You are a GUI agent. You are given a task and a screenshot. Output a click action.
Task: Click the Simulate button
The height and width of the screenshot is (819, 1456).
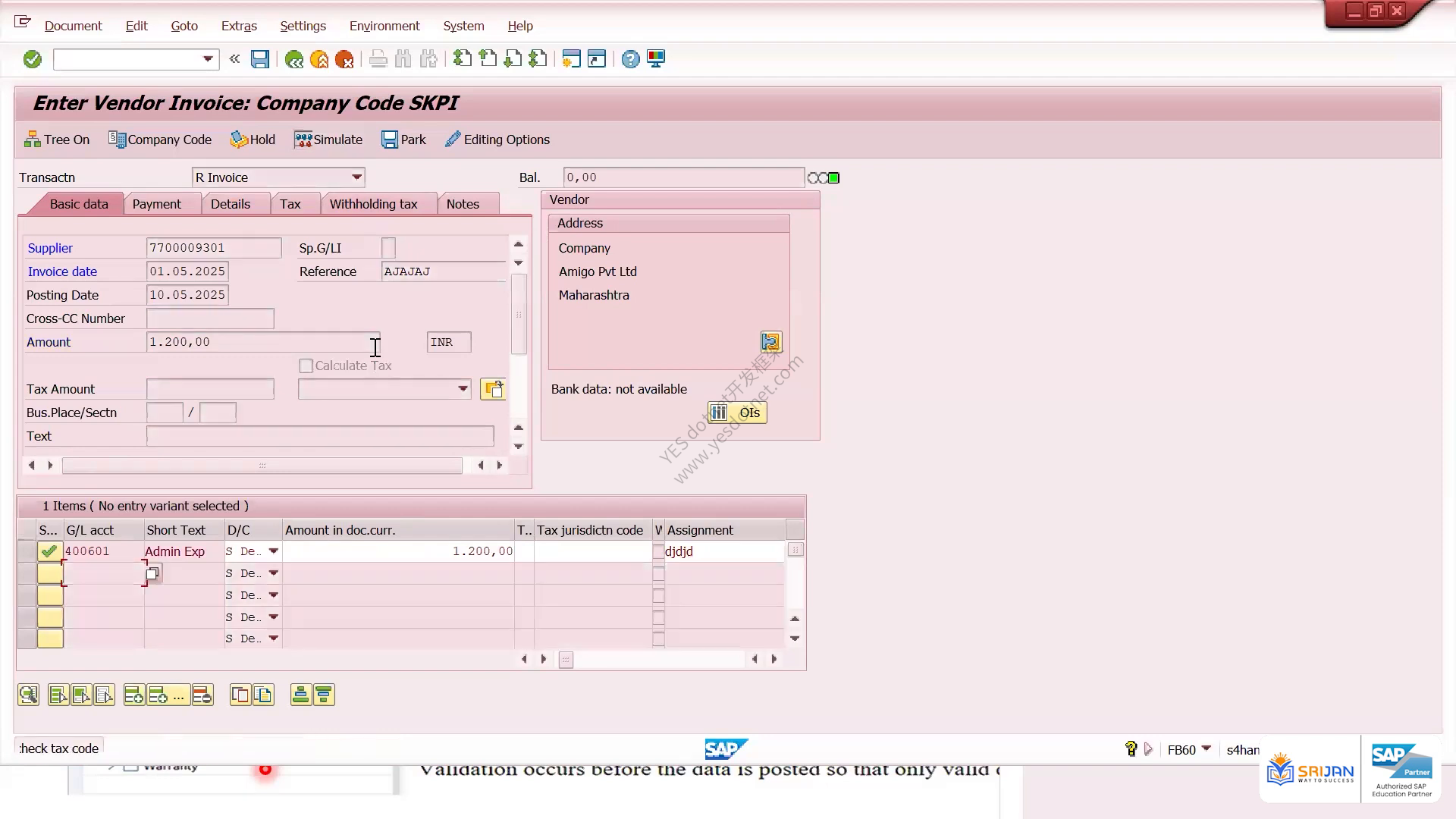(x=328, y=140)
